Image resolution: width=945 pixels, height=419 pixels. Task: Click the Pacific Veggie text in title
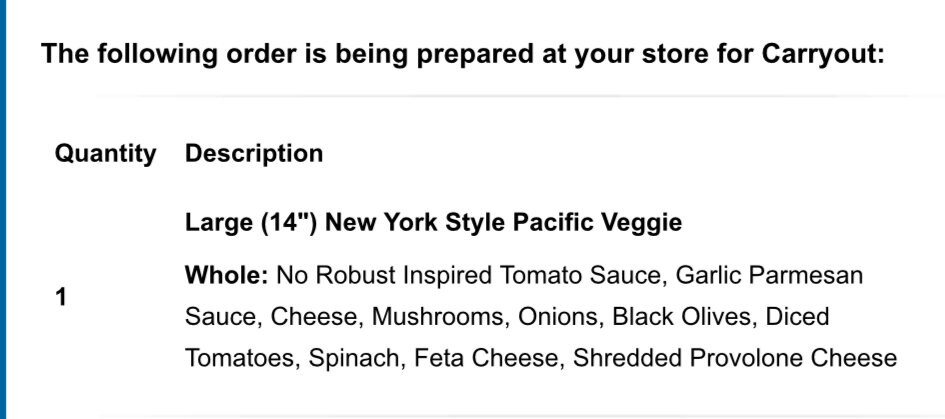tap(597, 222)
